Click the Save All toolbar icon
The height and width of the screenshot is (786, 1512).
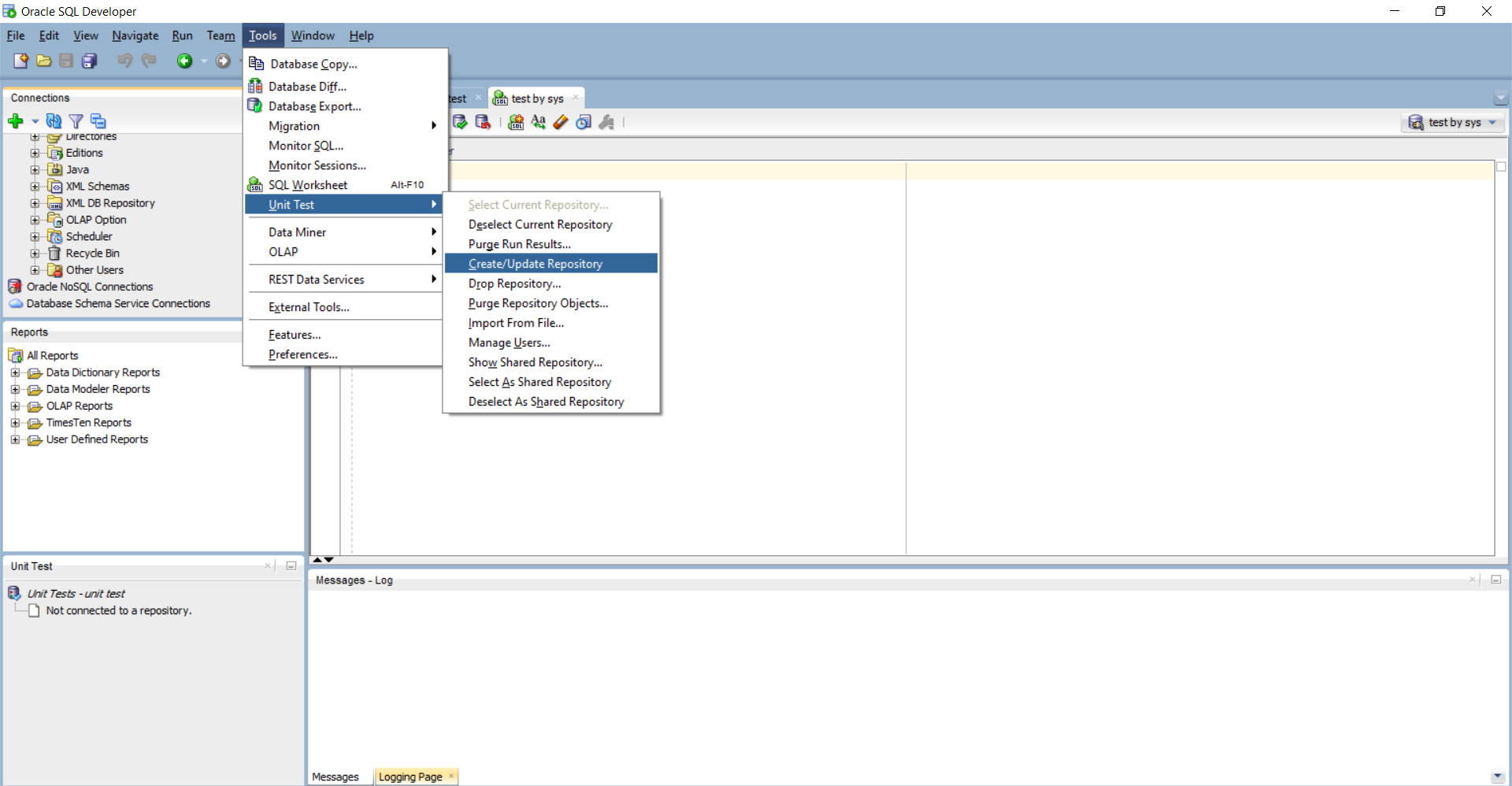[90, 61]
